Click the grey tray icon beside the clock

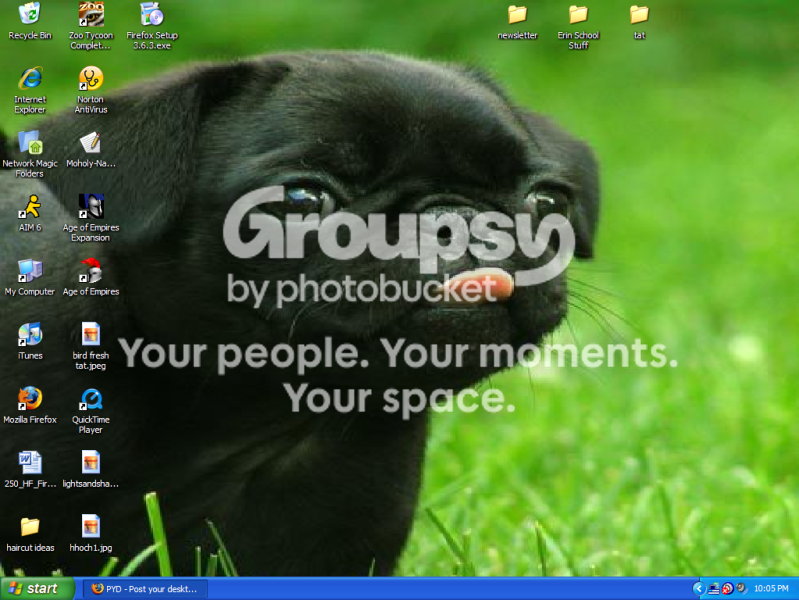point(741,589)
